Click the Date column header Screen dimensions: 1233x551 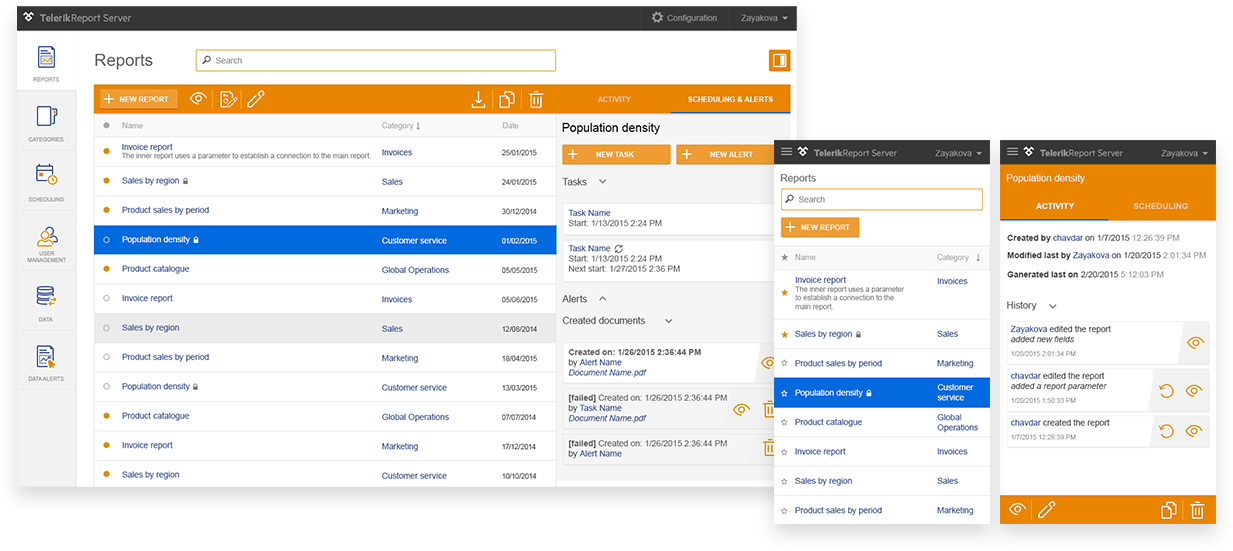(x=511, y=126)
